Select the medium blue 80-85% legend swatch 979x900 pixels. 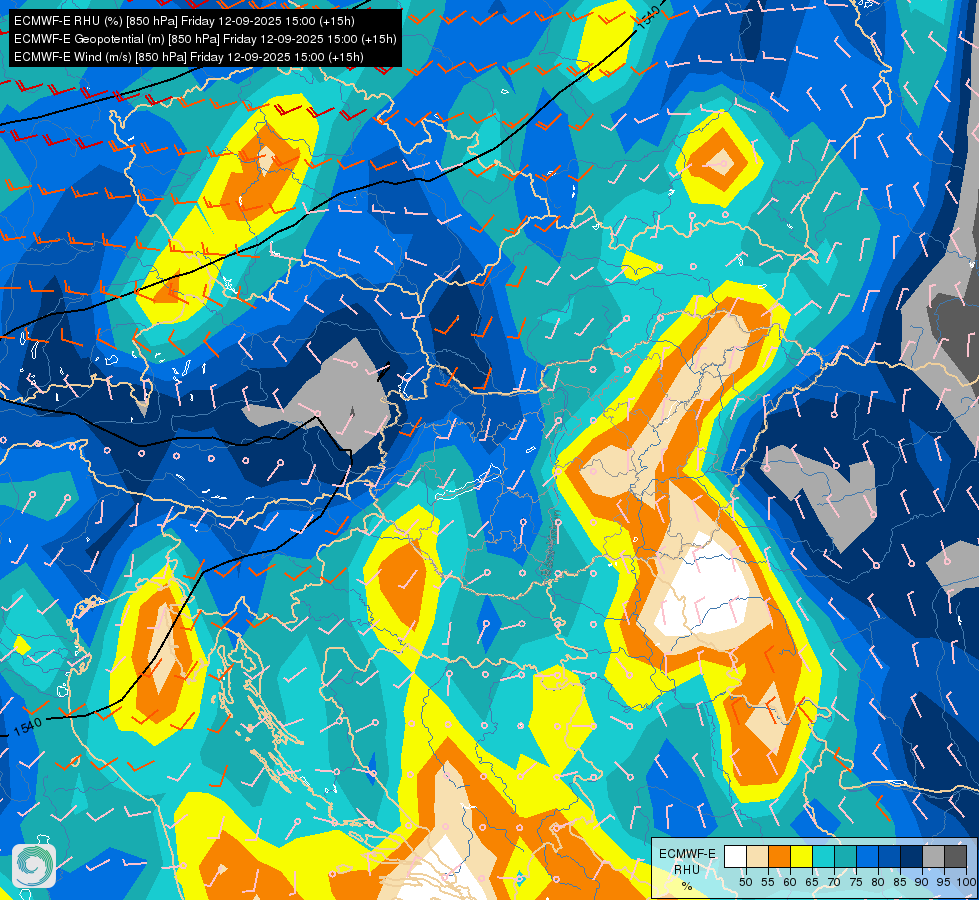(889, 856)
